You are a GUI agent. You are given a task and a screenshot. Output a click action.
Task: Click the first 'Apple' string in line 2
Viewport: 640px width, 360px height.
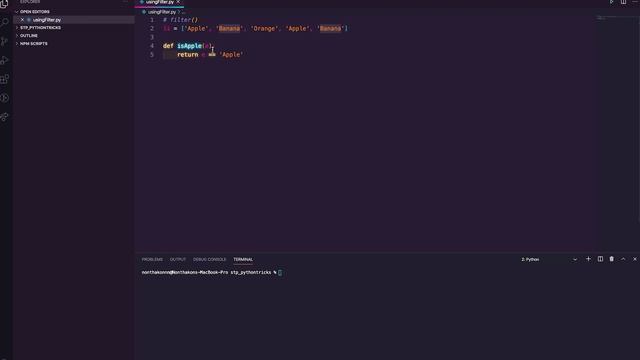pos(196,28)
